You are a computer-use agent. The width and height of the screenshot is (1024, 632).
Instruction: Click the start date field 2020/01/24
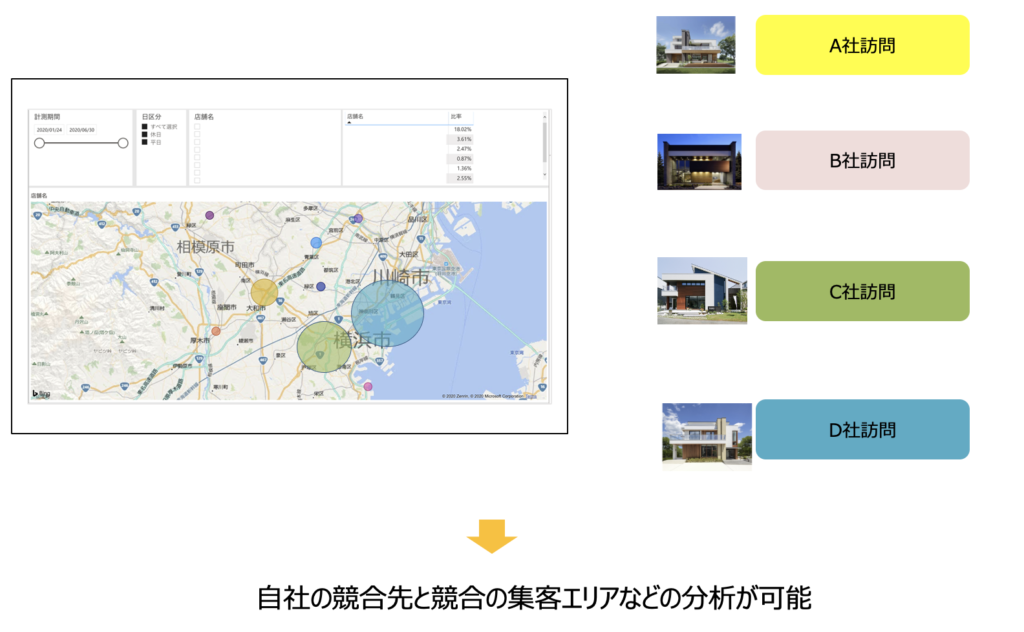(49, 130)
